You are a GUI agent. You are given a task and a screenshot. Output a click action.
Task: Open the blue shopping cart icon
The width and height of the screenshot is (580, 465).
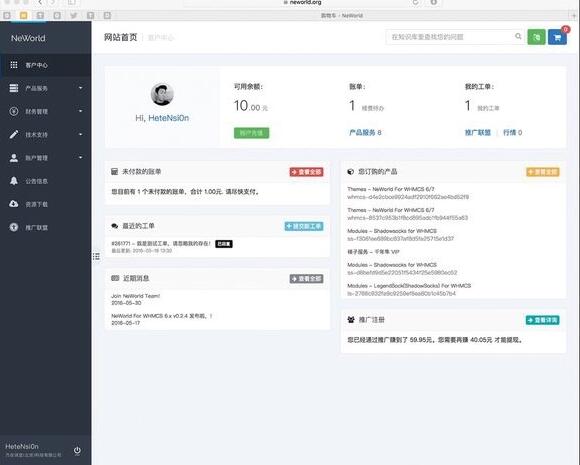click(557, 37)
